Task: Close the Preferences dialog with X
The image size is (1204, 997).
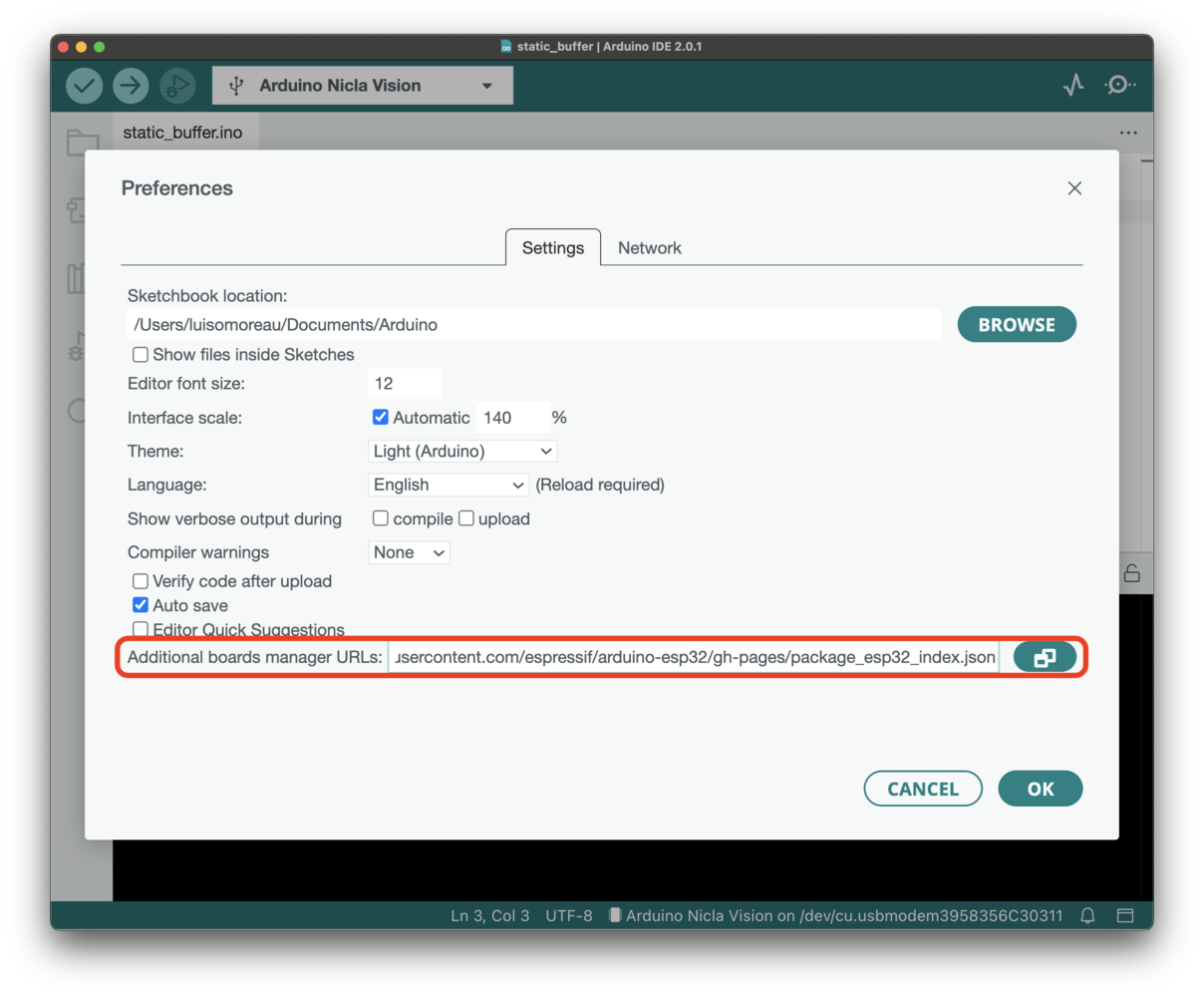Action: pos(1074,188)
